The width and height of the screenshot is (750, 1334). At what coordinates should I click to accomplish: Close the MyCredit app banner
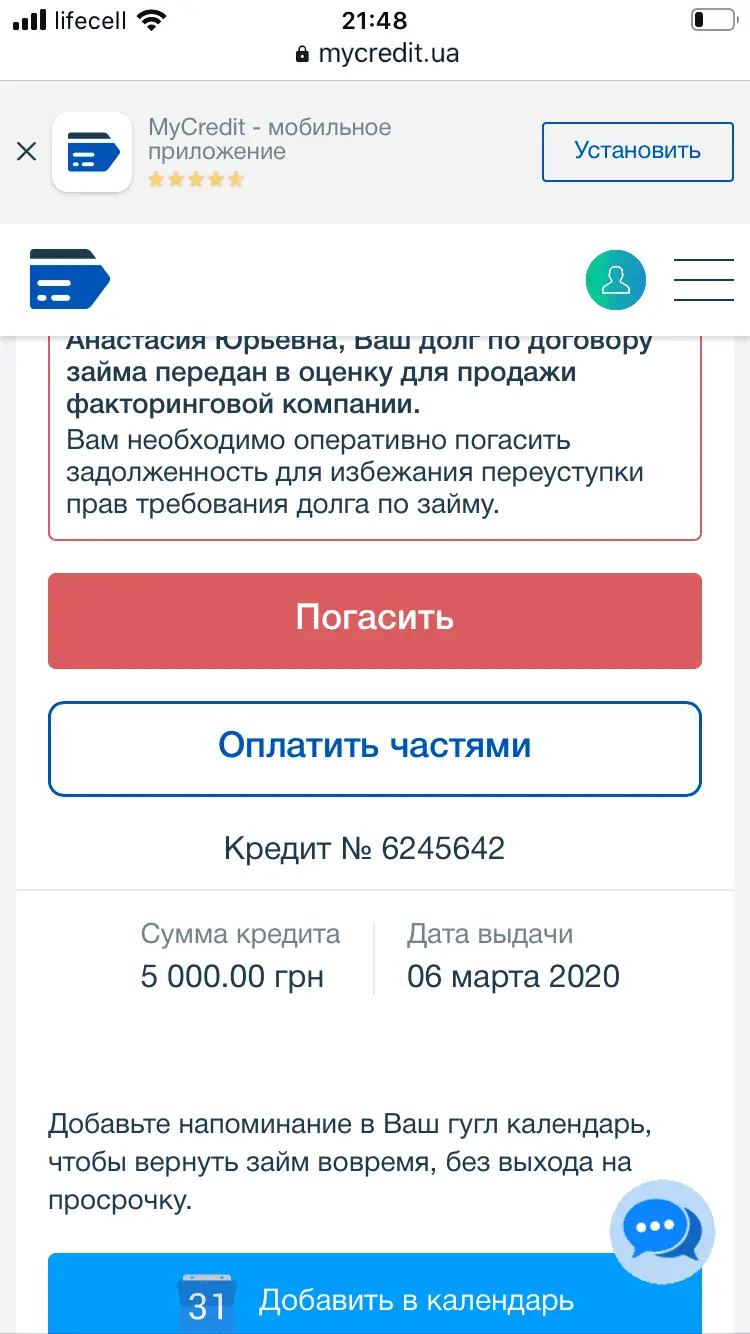point(27,152)
